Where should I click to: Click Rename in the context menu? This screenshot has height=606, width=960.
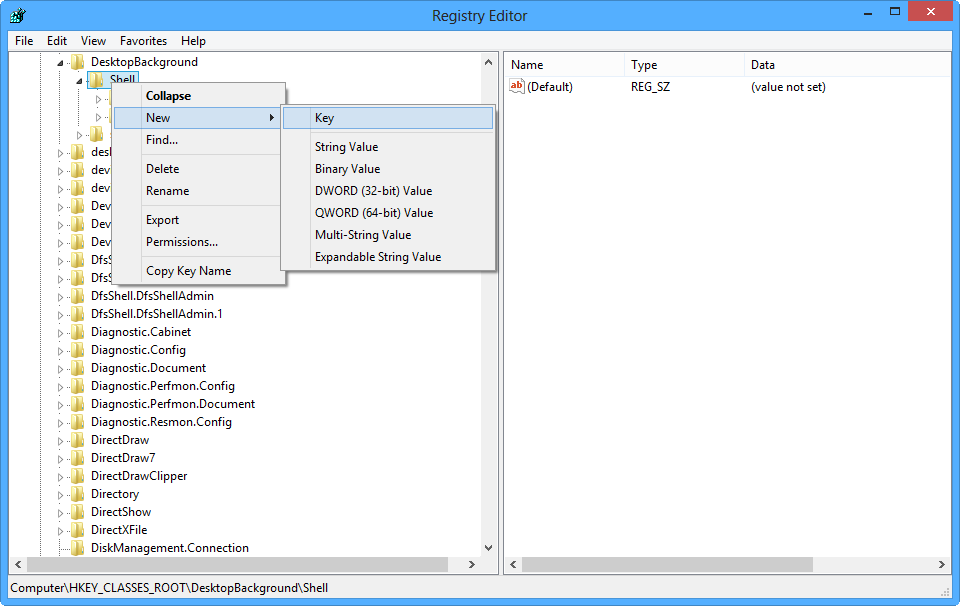(199, 191)
